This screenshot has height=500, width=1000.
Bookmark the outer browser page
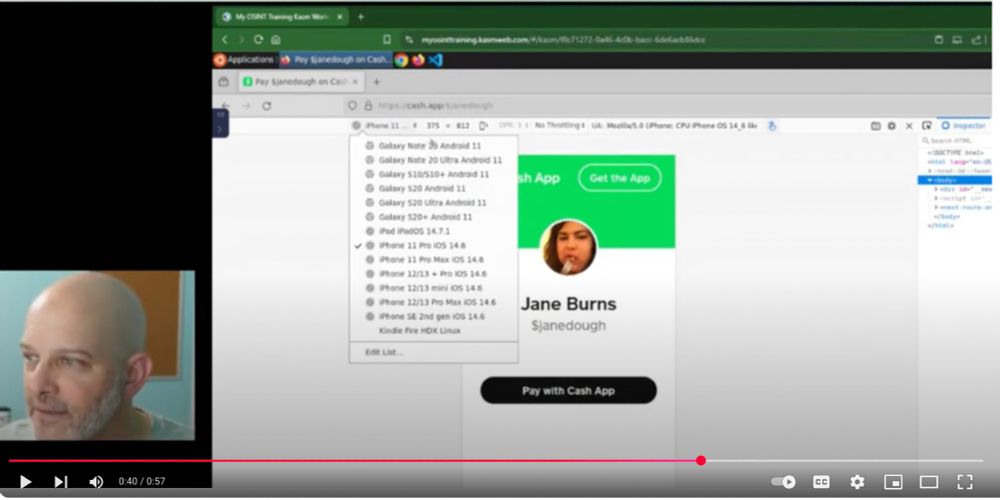386,40
